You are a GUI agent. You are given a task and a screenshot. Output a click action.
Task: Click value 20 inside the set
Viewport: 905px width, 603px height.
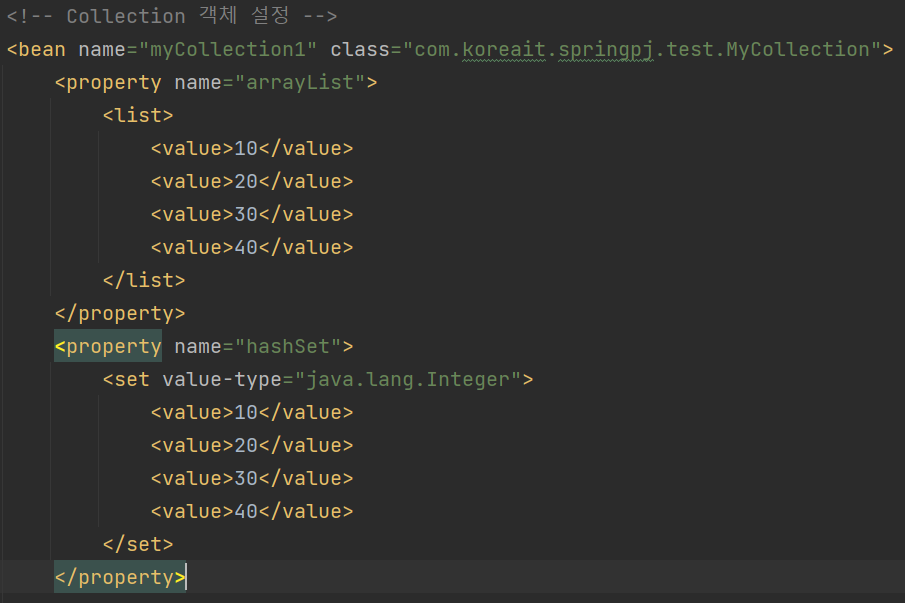[246, 445]
